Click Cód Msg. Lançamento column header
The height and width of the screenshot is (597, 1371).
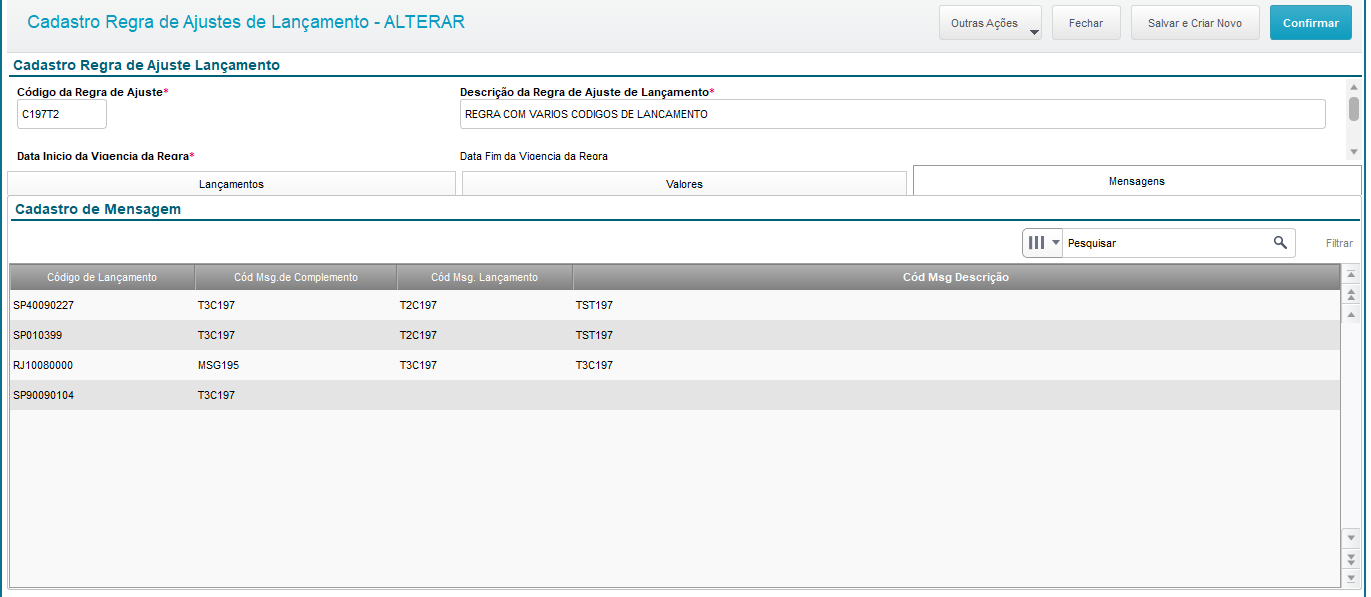[485, 277]
